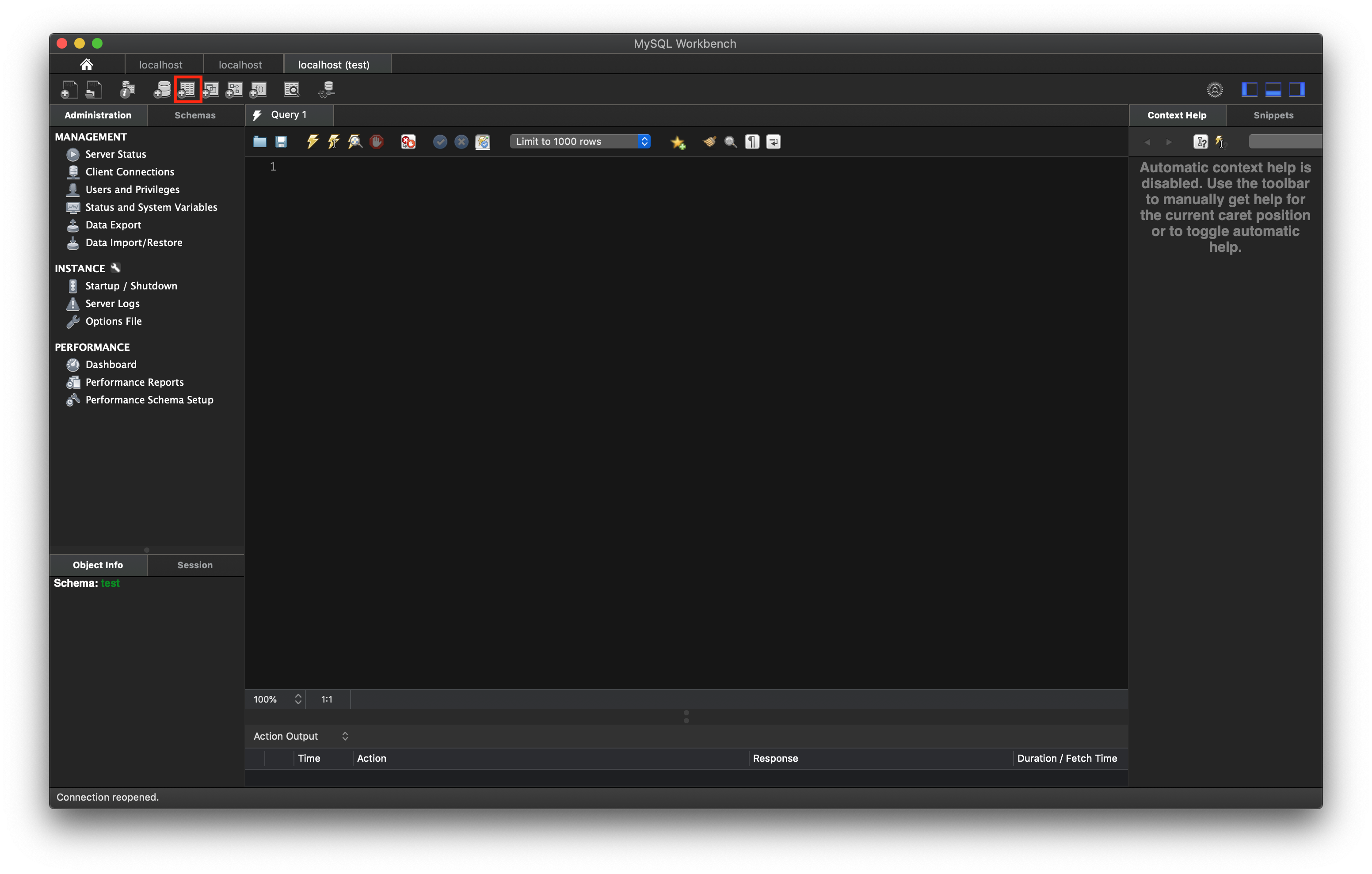
Task: Toggle stop-on-error execution button
Action: 408,142
